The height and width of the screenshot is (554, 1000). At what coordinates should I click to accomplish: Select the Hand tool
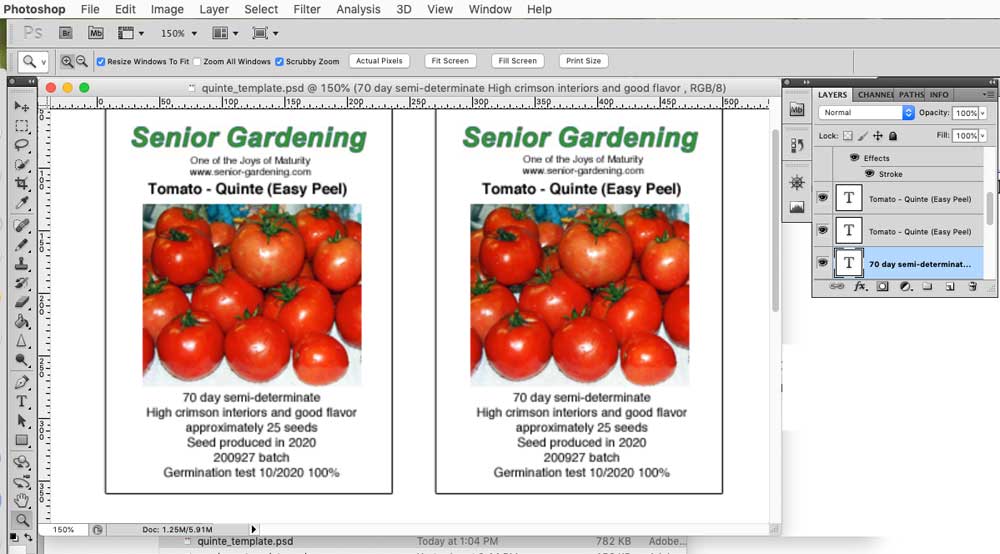click(22, 500)
